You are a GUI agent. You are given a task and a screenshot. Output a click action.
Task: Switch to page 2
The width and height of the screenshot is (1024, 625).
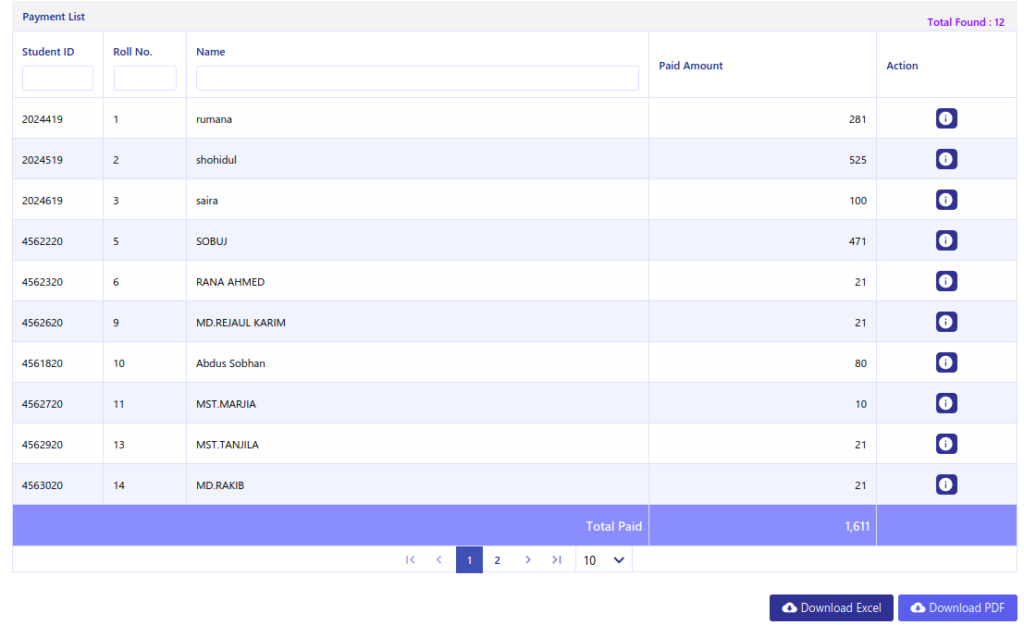497,560
